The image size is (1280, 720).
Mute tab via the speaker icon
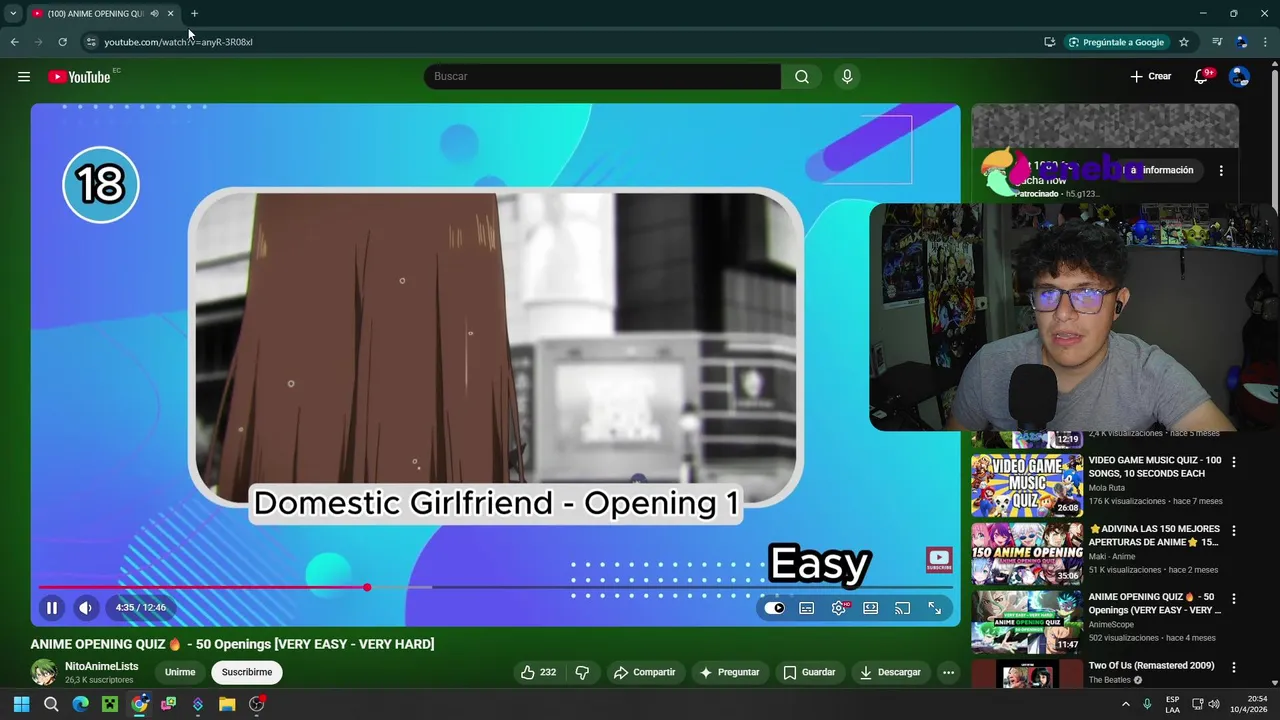coord(154,14)
